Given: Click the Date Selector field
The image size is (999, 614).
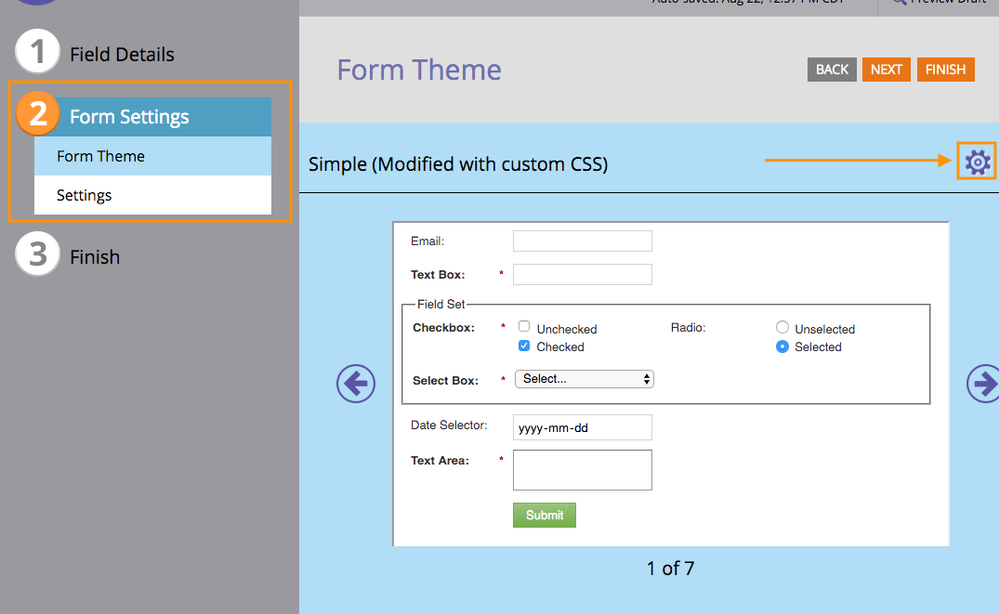Looking at the screenshot, I should coord(582,427).
